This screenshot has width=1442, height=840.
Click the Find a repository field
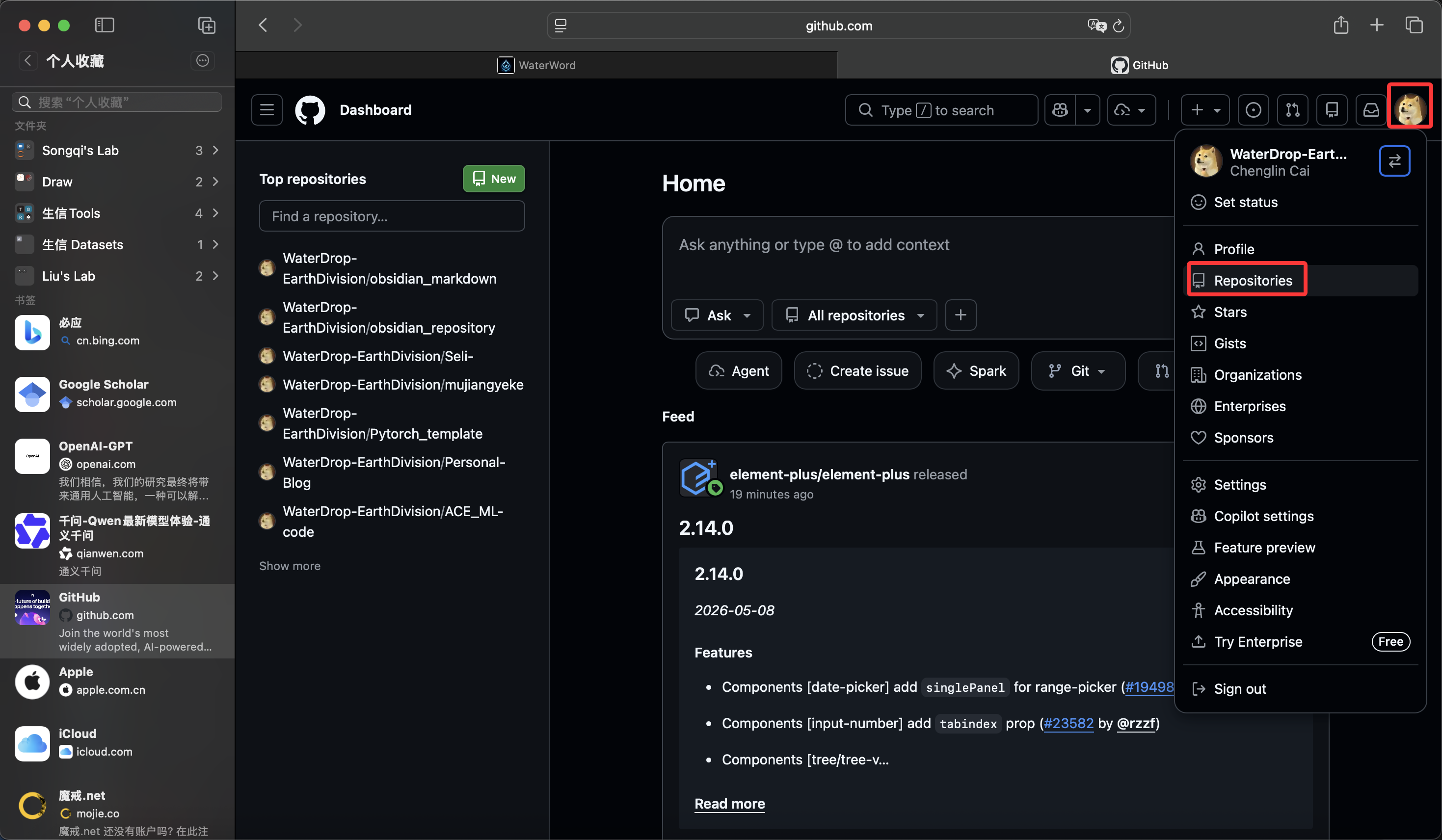(392, 216)
